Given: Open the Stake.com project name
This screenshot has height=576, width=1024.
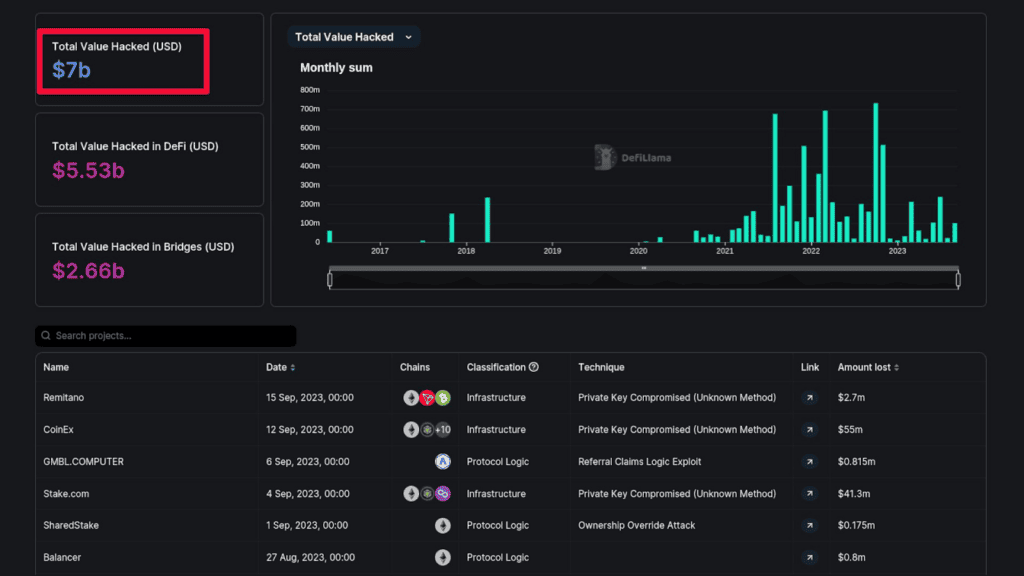Looking at the screenshot, I should coord(66,494).
